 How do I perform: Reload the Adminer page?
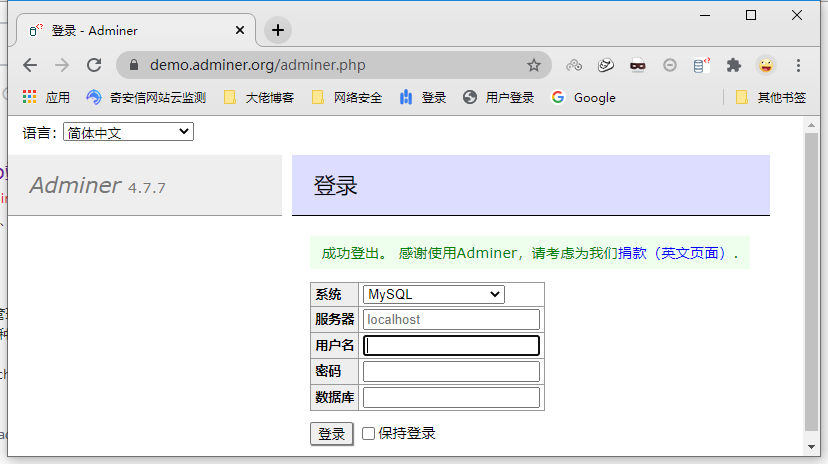[94, 65]
